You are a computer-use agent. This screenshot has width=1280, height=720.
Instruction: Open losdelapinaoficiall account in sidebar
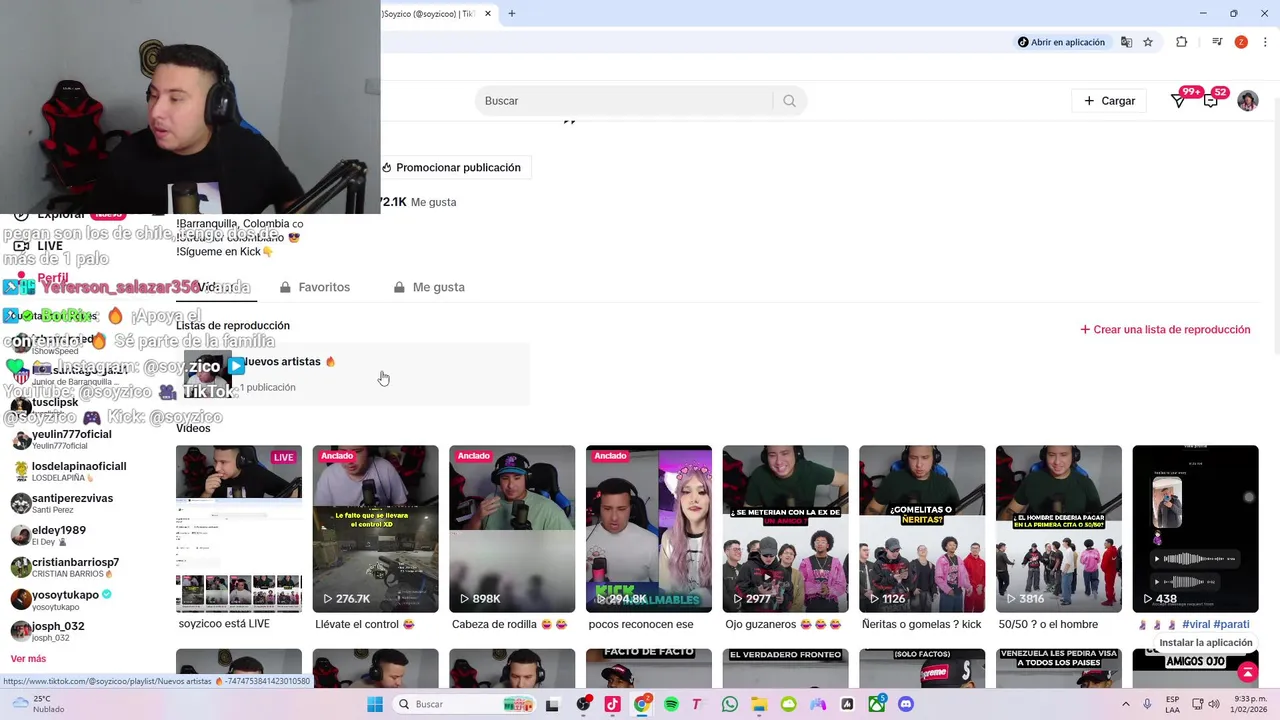(x=70, y=472)
